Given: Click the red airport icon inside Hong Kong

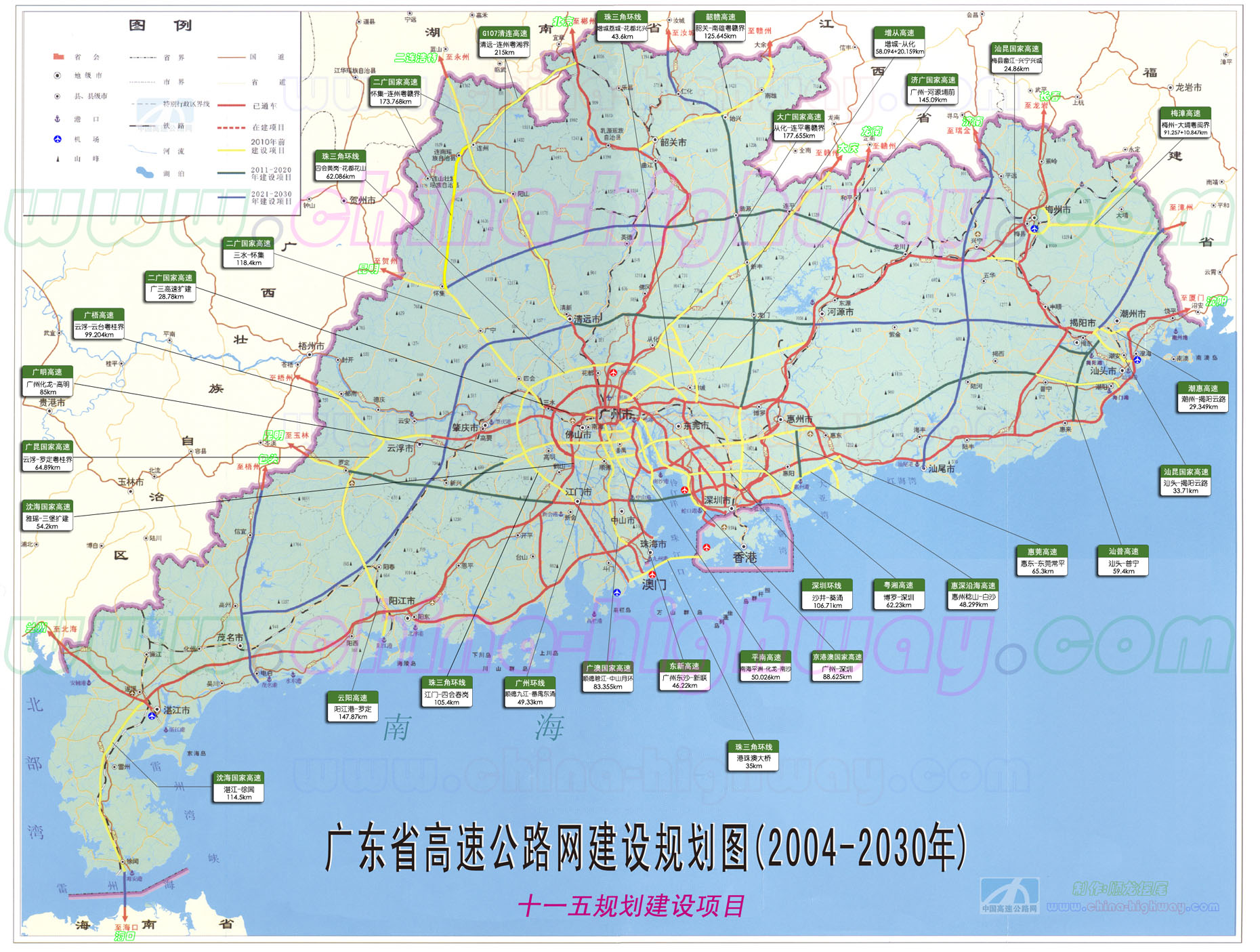Looking at the screenshot, I should (x=707, y=547).
